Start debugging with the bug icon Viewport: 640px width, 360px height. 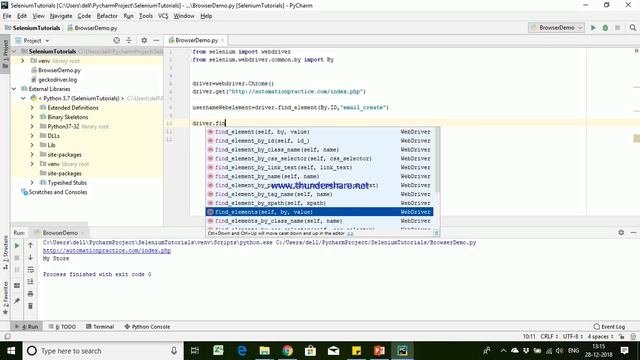coord(605,28)
